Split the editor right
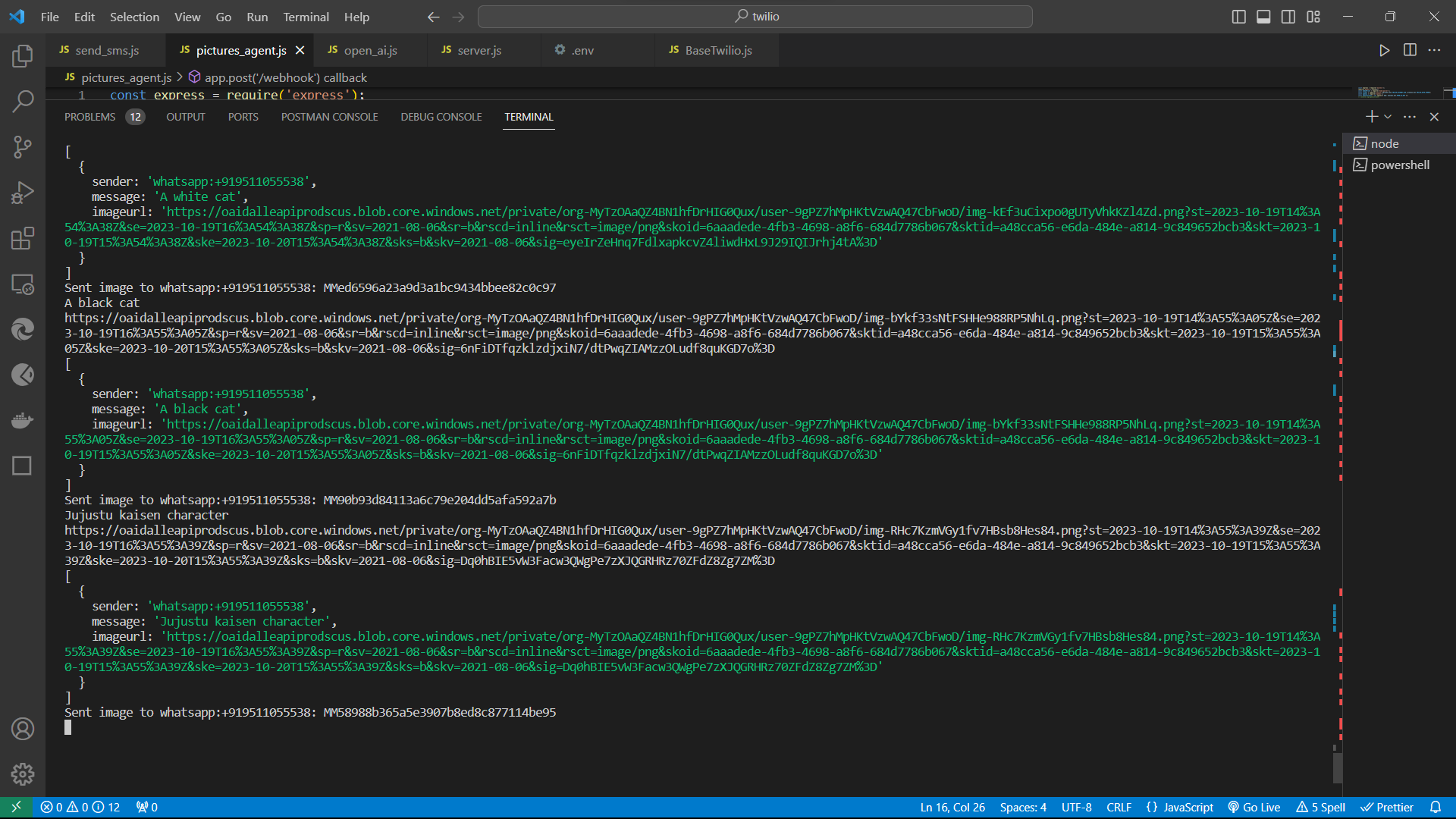 point(1410,50)
